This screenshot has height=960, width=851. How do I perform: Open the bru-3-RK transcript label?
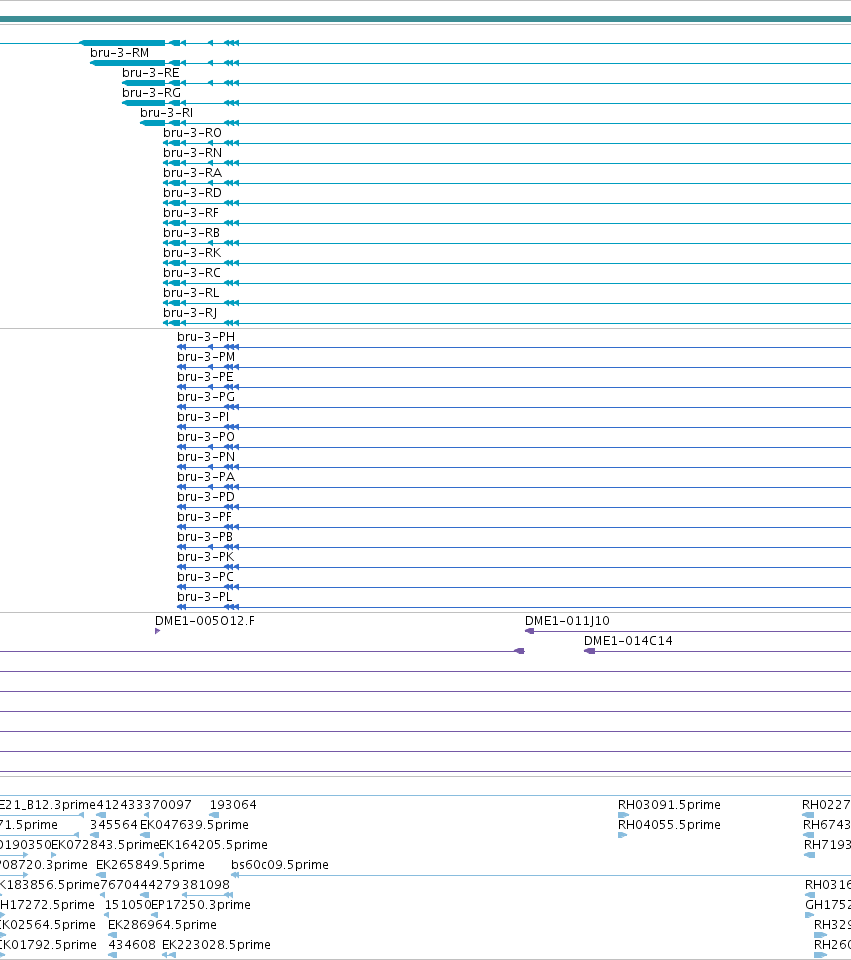[x=192, y=253]
